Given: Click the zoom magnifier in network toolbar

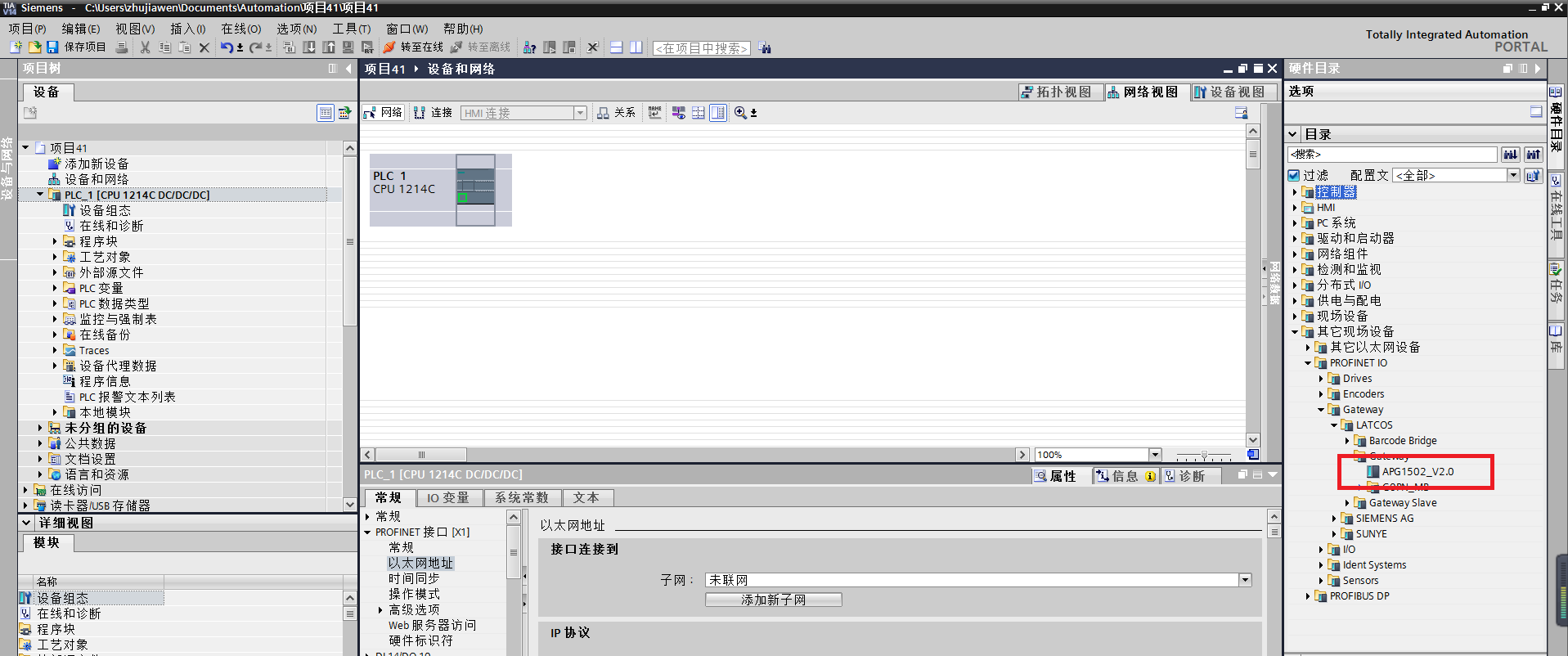Looking at the screenshot, I should (x=740, y=113).
